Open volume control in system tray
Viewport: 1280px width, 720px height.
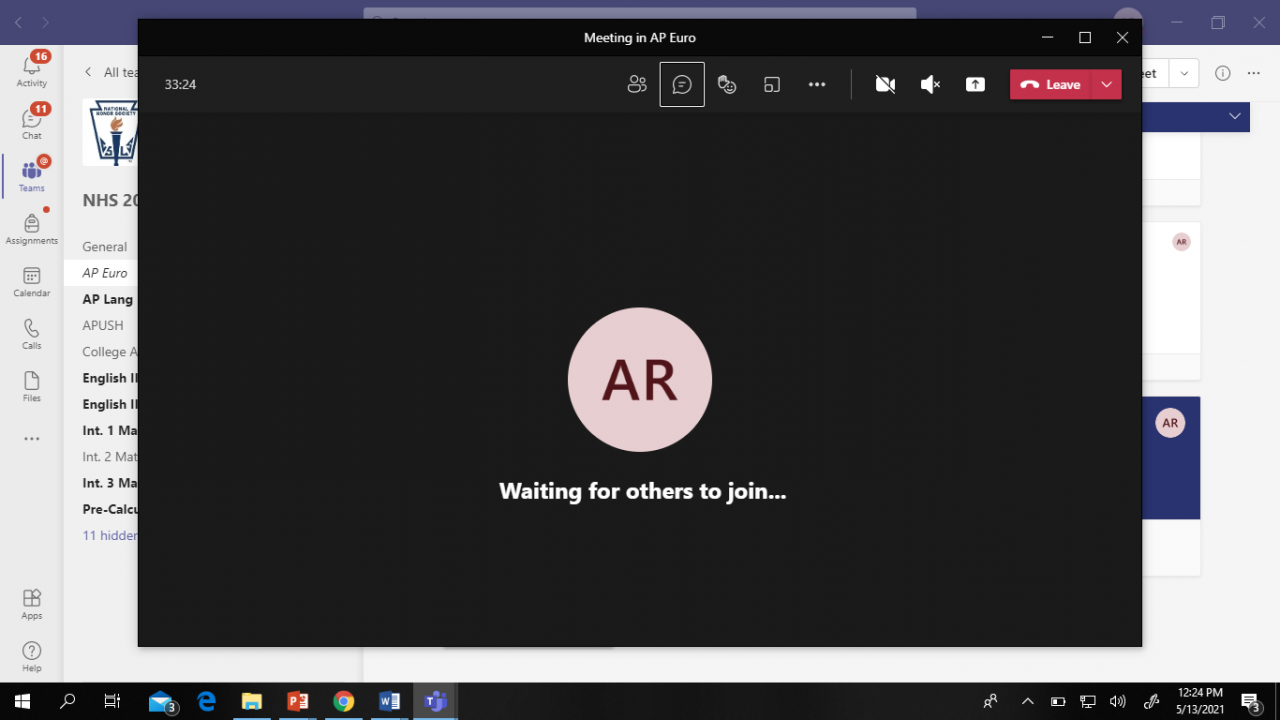point(1118,701)
